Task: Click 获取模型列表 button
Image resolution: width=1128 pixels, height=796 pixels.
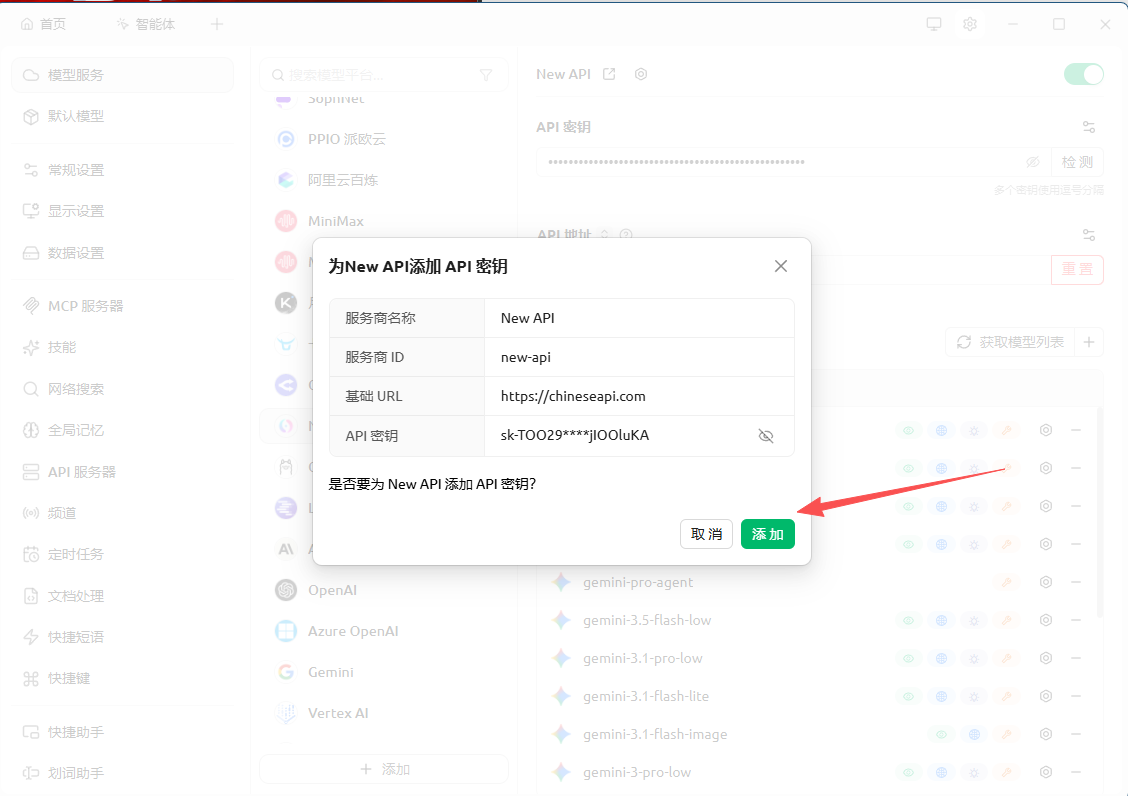Action: (x=1010, y=343)
